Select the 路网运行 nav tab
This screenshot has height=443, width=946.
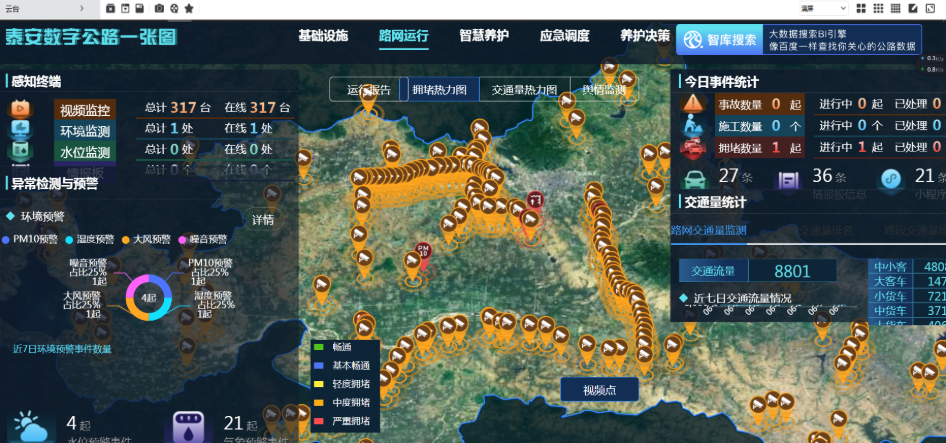pos(404,36)
